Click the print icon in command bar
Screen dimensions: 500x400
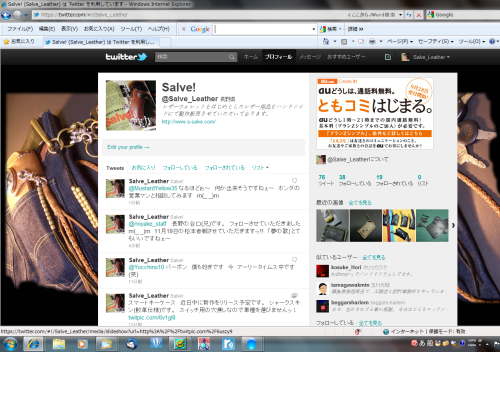point(372,42)
